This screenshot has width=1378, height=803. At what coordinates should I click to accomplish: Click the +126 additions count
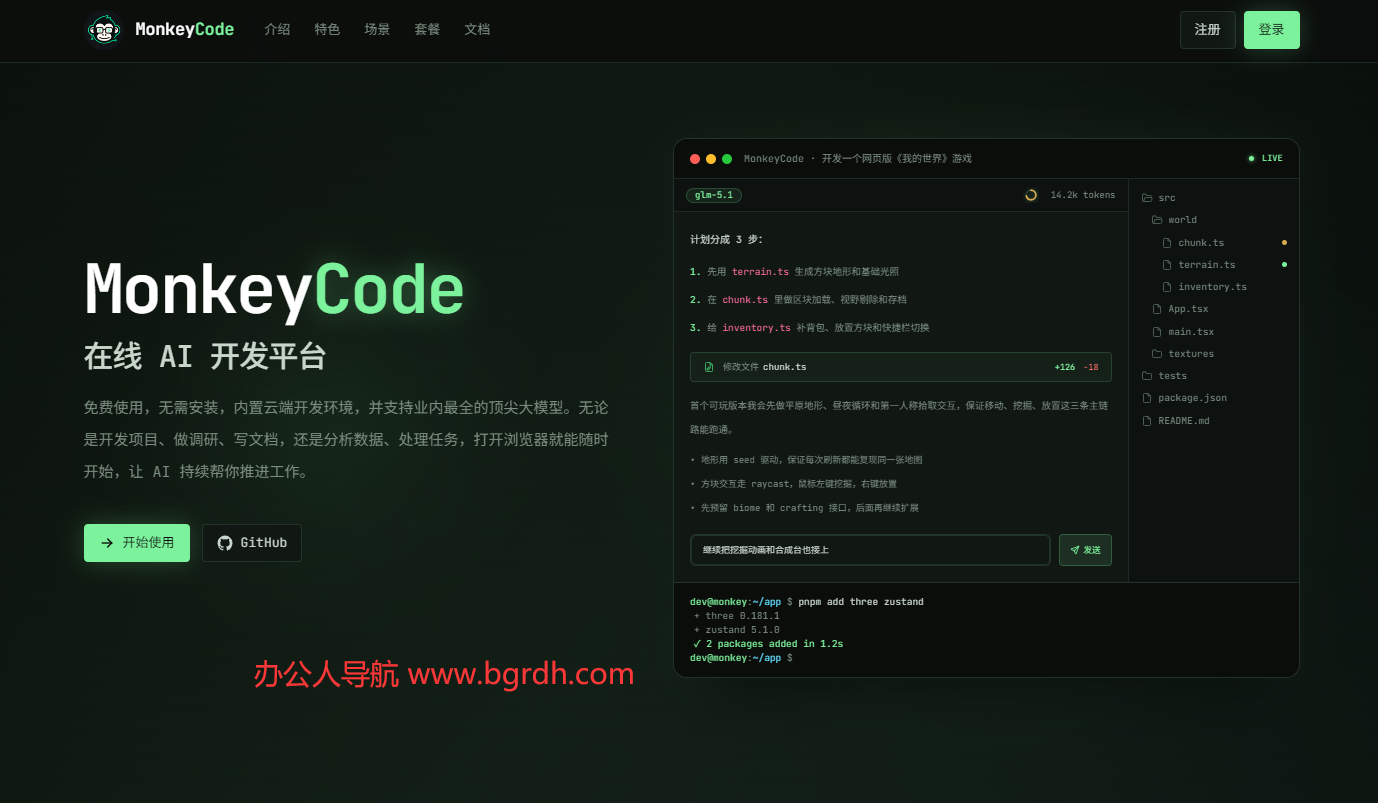(1065, 367)
